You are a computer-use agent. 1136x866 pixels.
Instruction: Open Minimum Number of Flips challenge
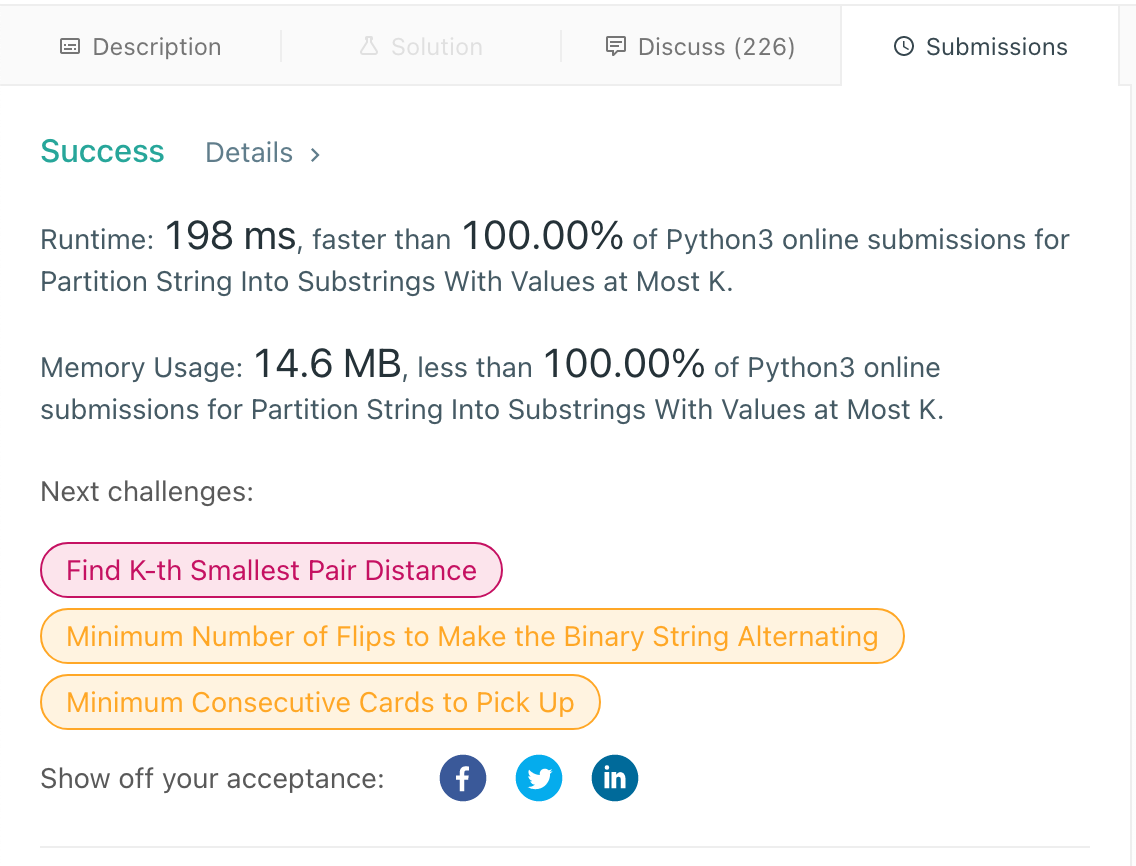click(472, 636)
